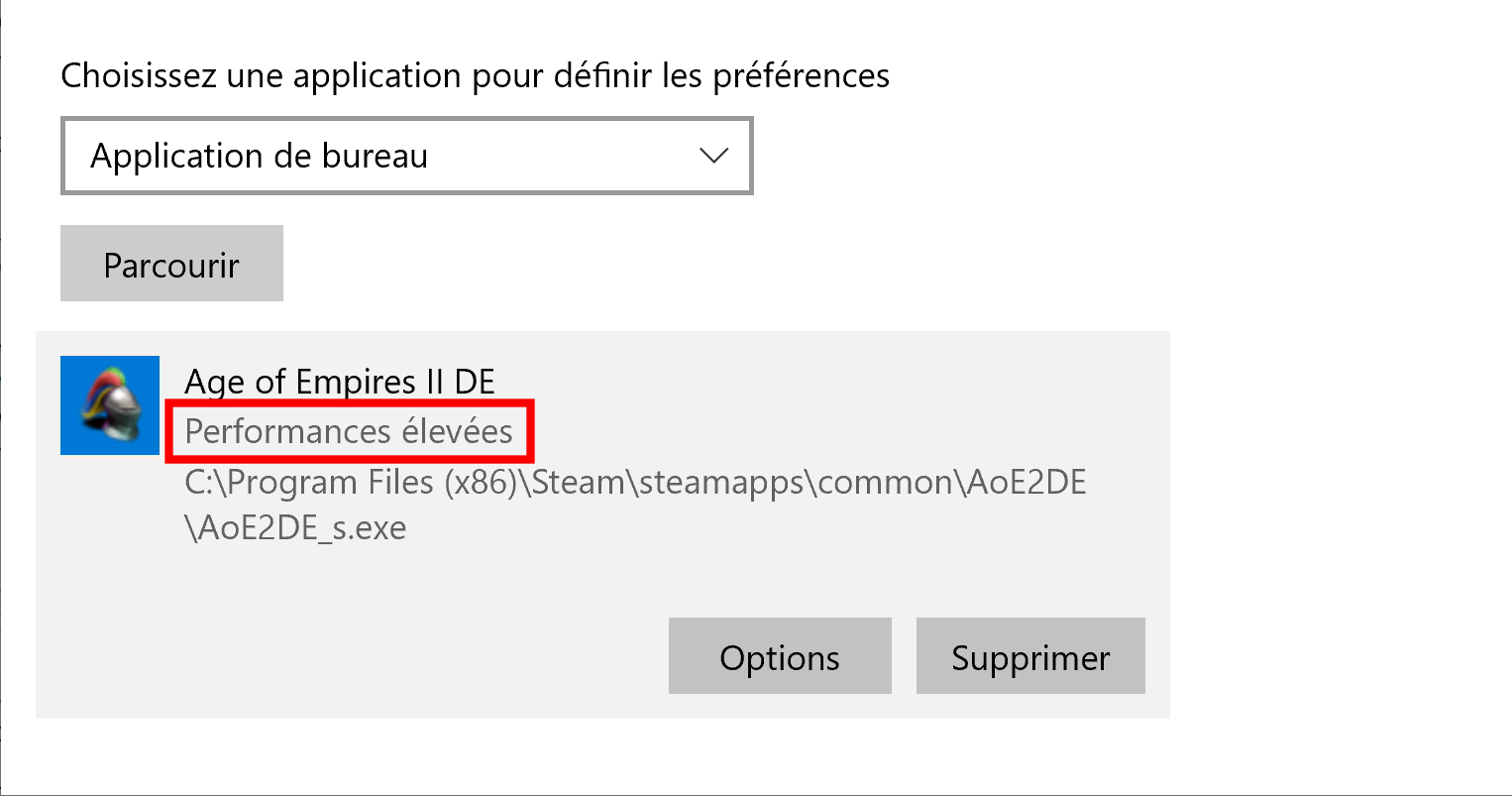1512x796 pixels.
Task: Open Options for Age of Empires II DE
Action: (780, 656)
